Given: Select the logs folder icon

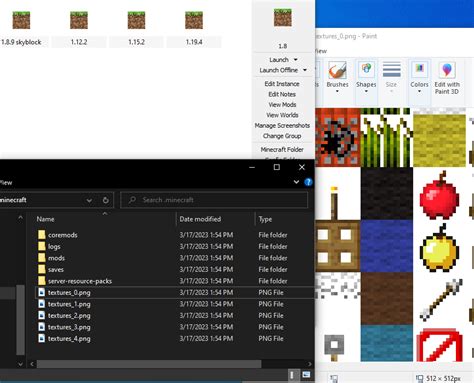Looking at the screenshot, I should [42, 246].
